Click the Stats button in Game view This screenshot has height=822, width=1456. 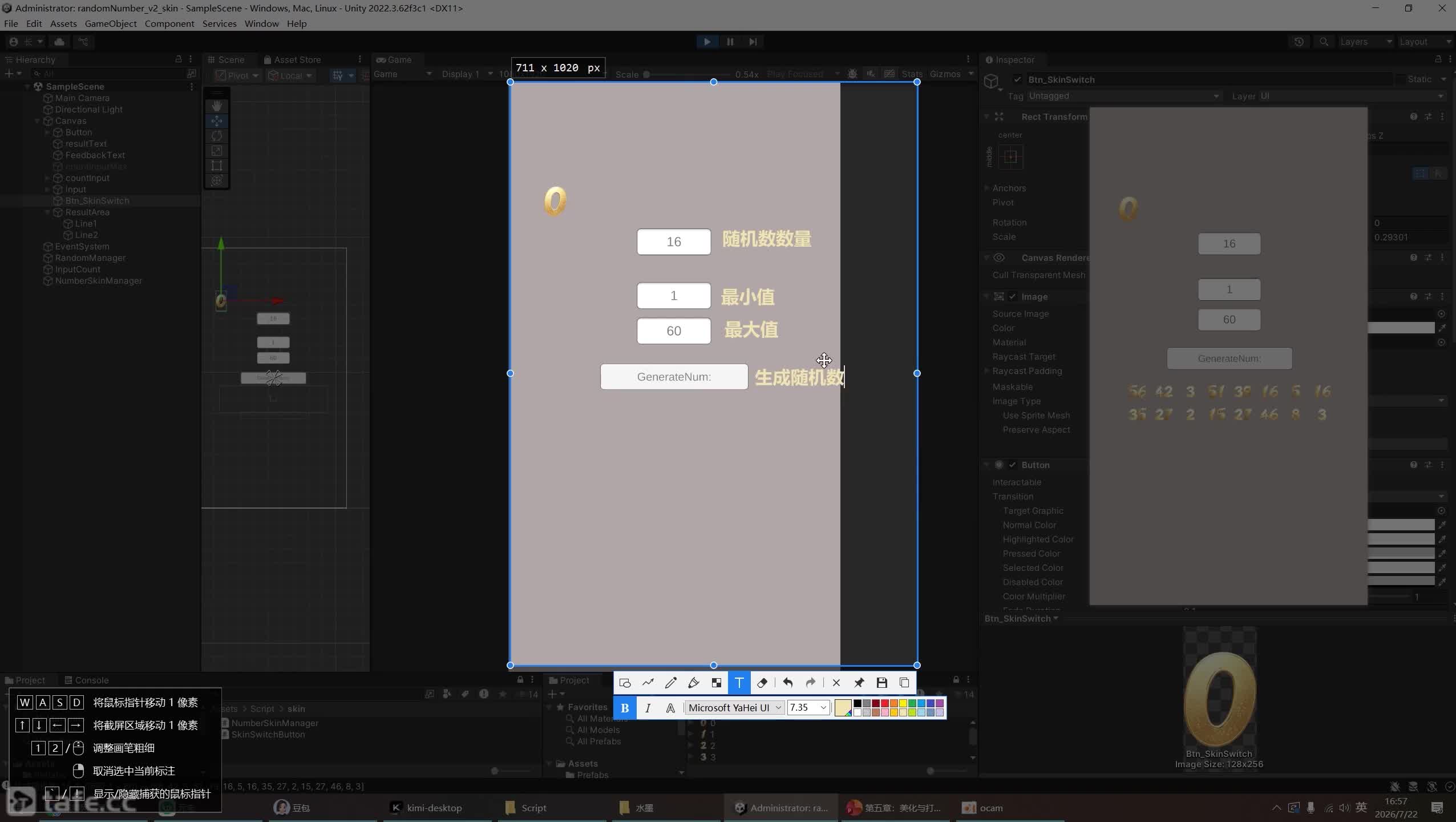click(x=912, y=74)
